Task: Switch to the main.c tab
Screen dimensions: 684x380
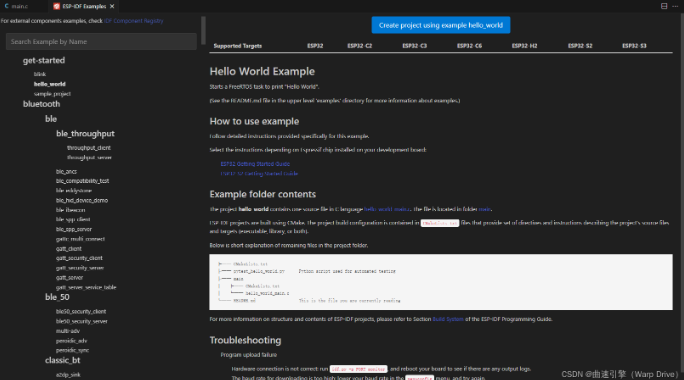Action: (17, 6)
